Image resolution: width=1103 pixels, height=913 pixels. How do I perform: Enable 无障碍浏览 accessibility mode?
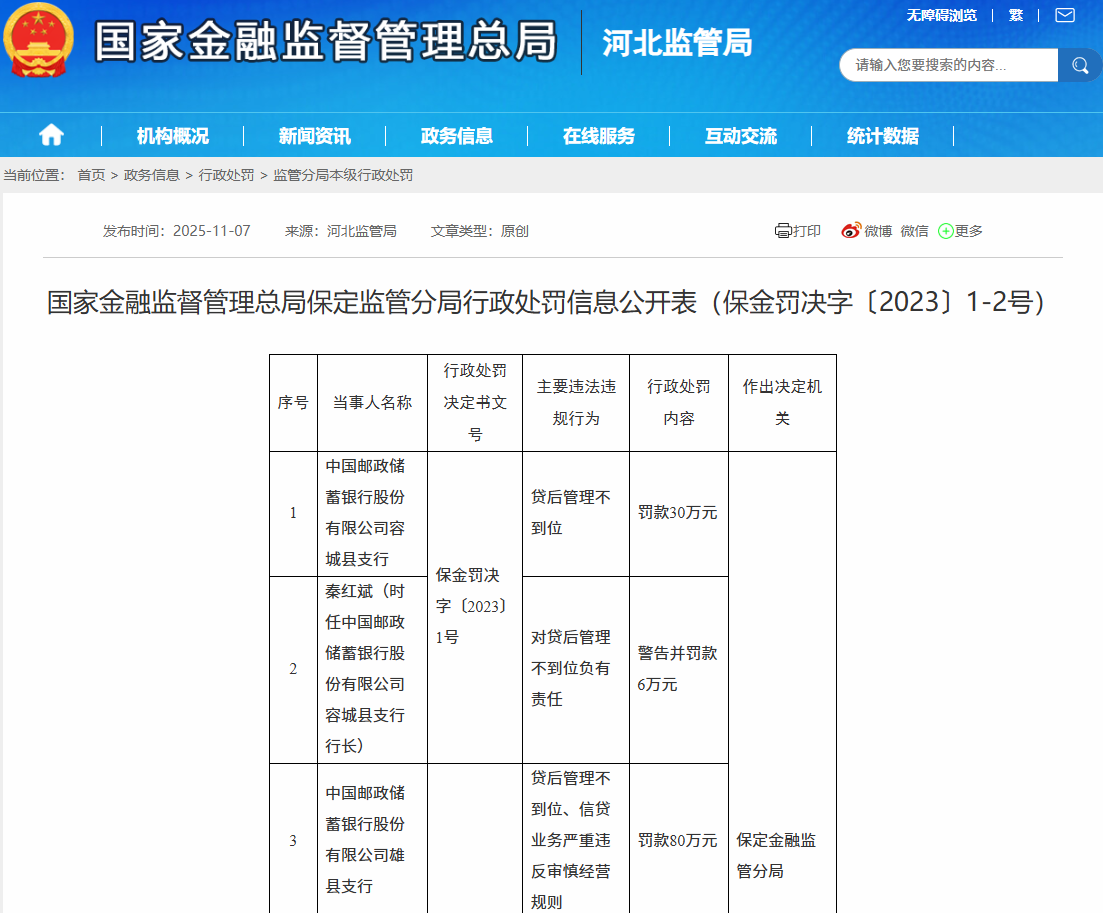[x=941, y=15]
